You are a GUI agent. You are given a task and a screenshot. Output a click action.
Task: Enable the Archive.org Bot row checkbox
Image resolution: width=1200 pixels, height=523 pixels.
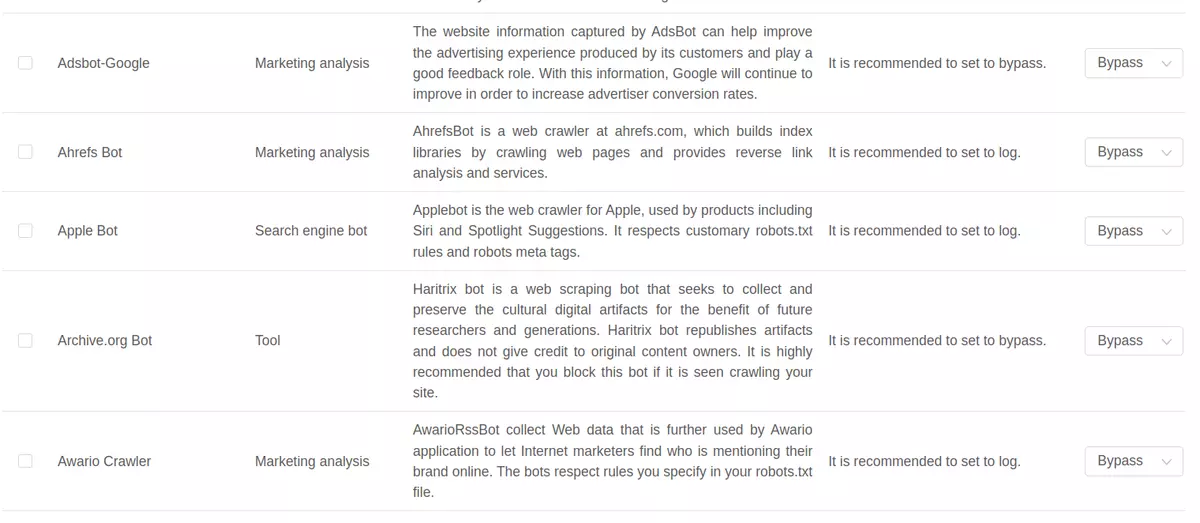tap(25, 341)
